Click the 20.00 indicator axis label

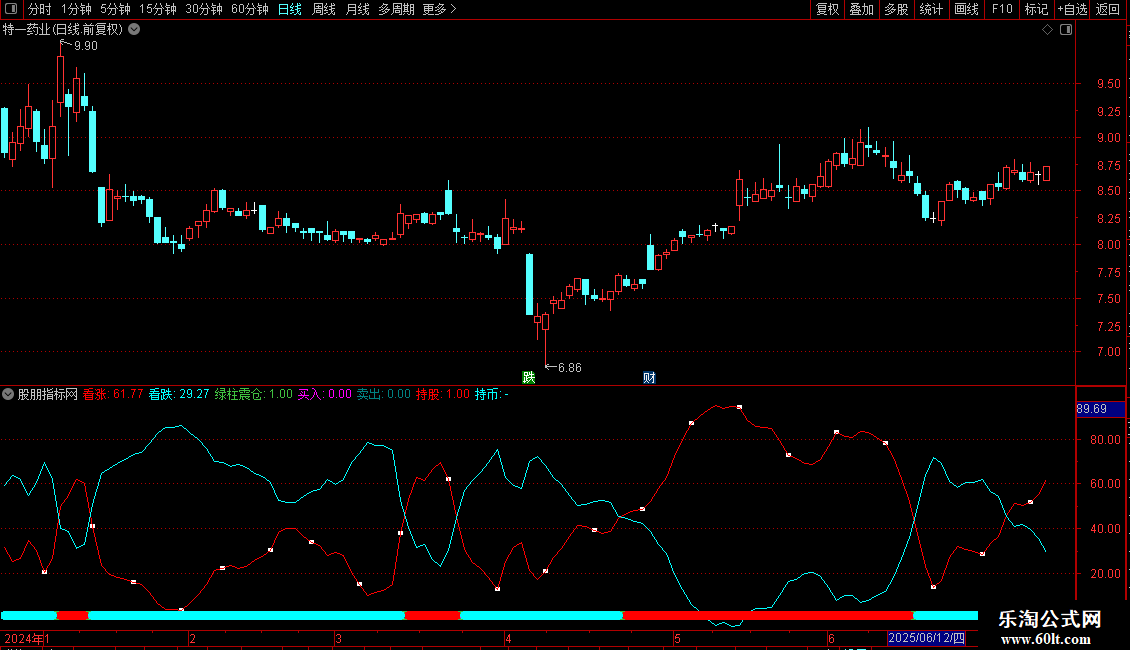click(x=1105, y=574)
